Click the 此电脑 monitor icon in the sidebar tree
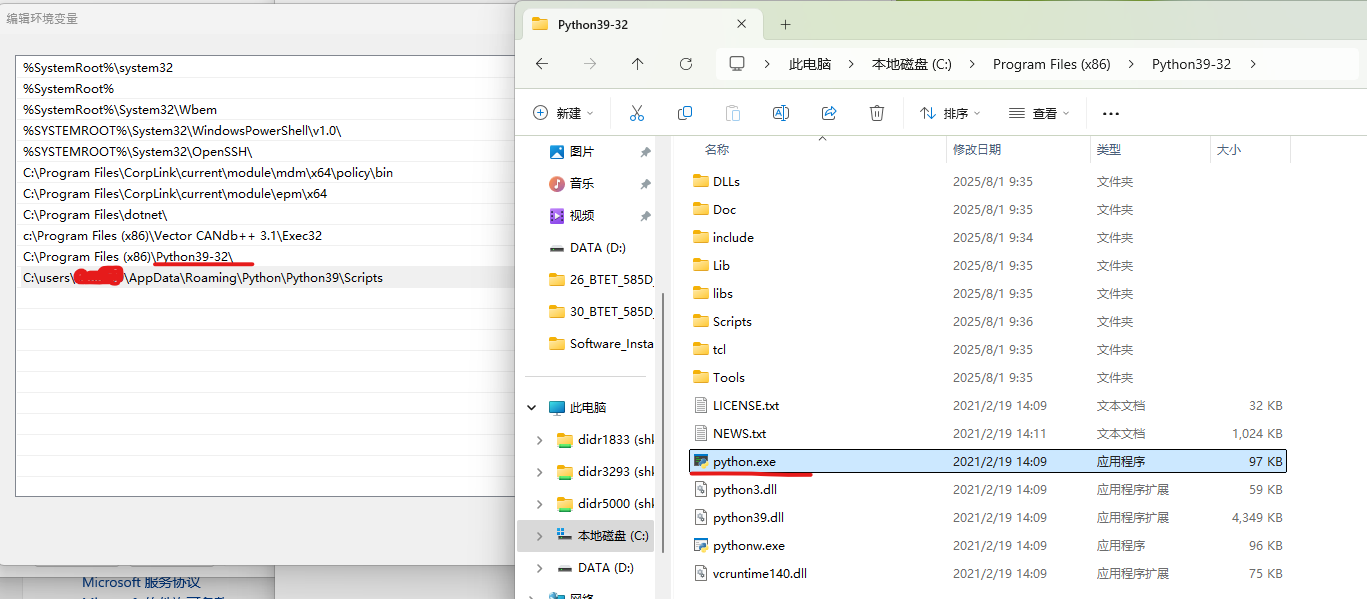This screenshot has height=599, width=1367. tap(557, 408)
